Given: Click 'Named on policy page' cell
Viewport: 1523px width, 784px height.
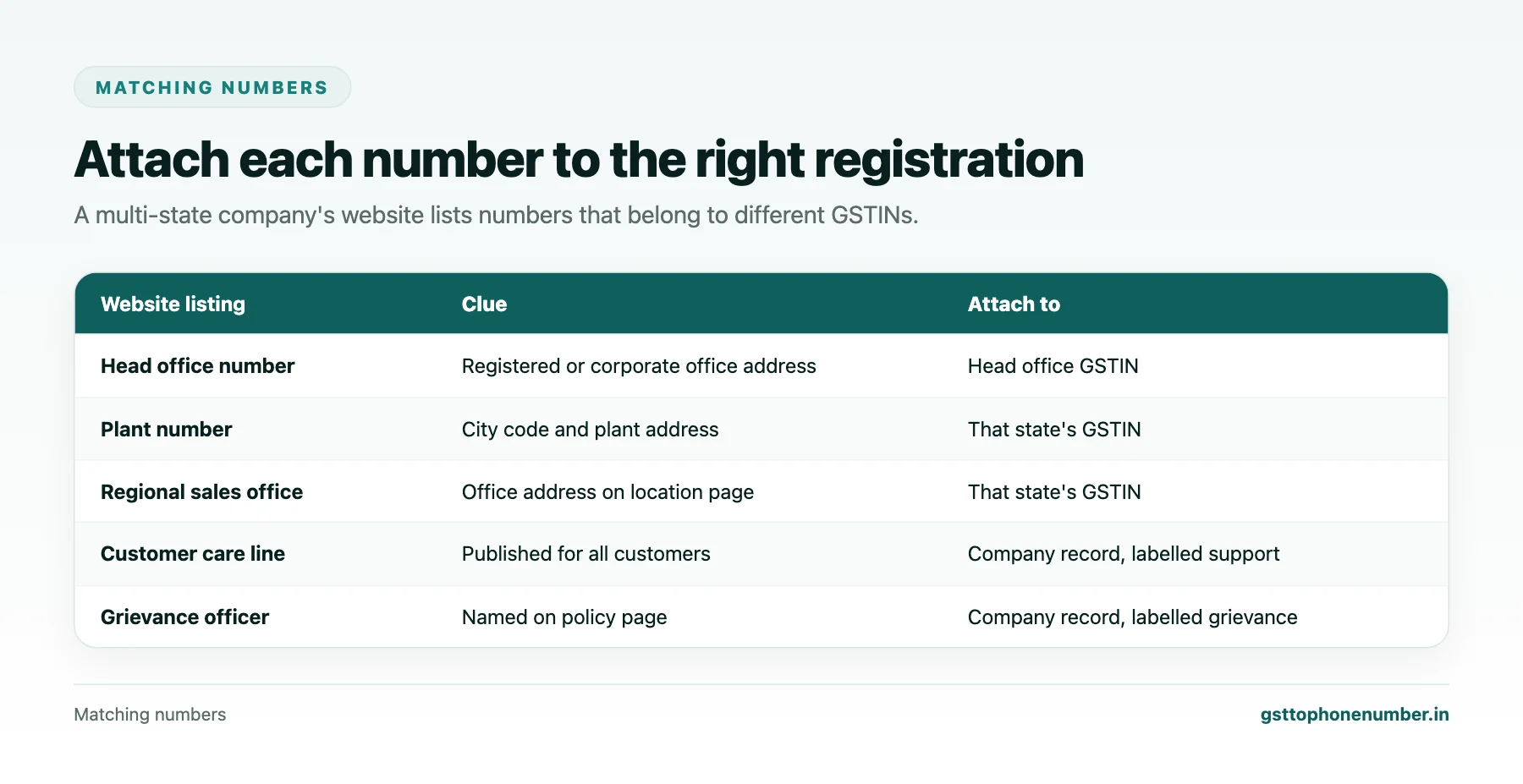Looking at the screenshot, I should pyautogui.click(x=564, y=617).
